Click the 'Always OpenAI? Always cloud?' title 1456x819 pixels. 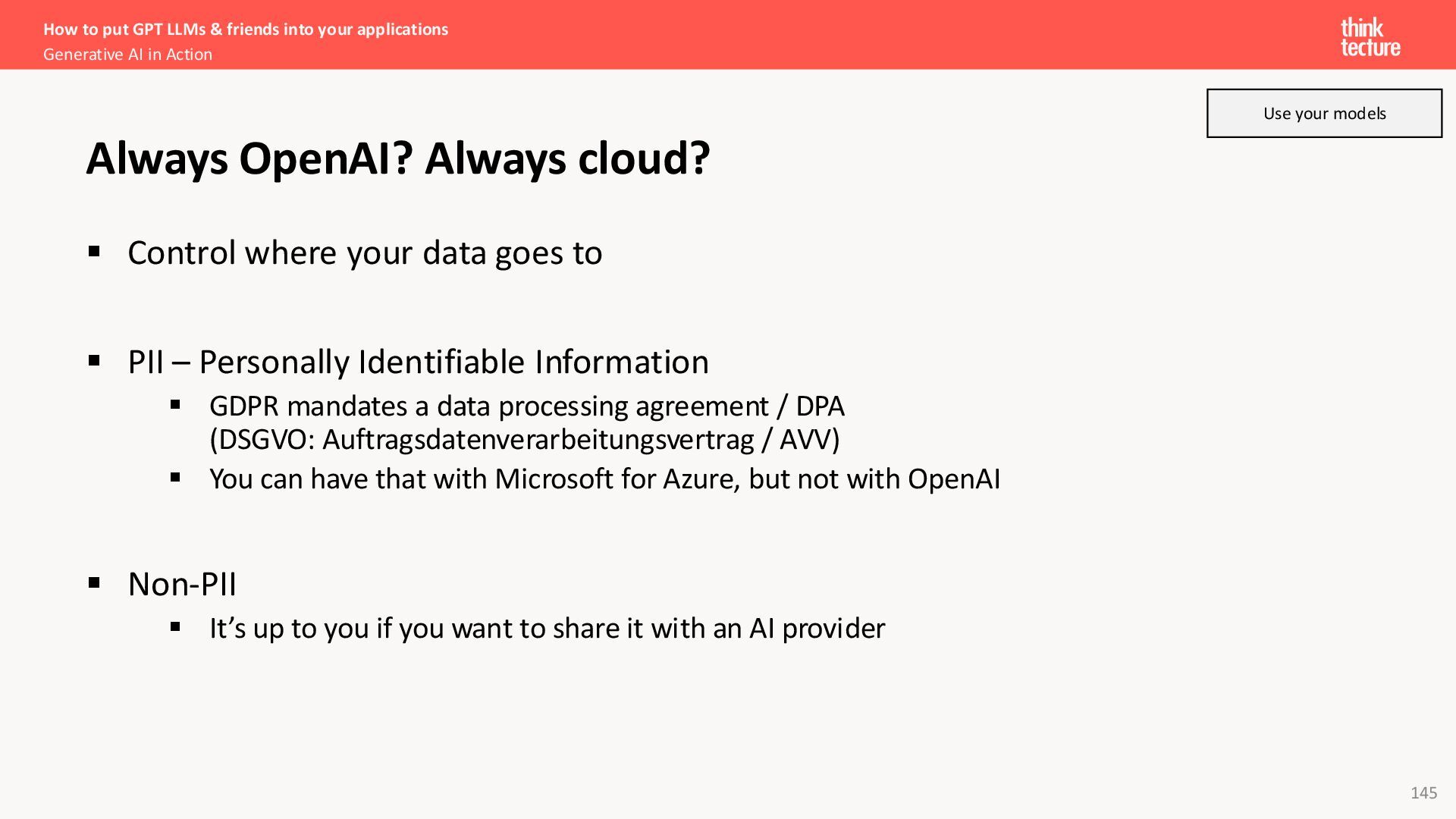[398, 158]
